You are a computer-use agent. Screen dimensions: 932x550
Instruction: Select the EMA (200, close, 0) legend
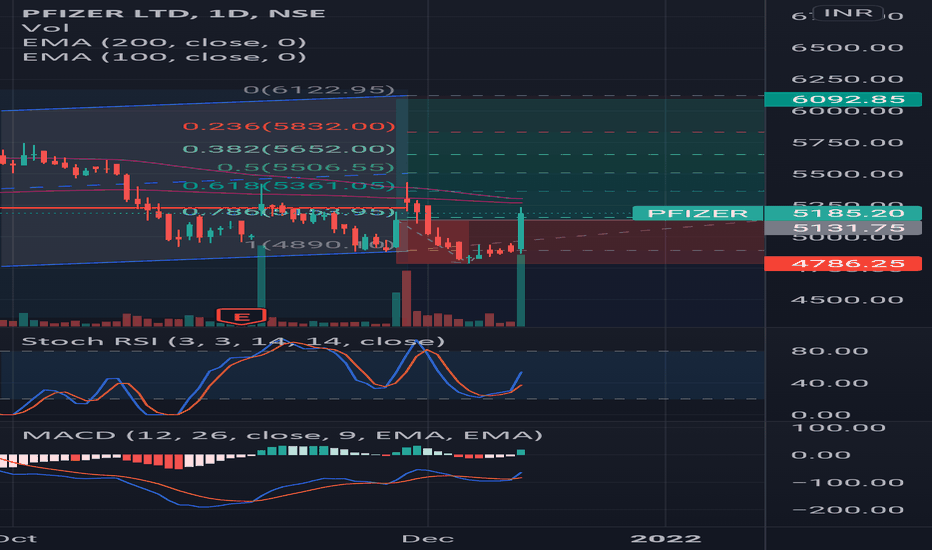(x=164, y=42)
